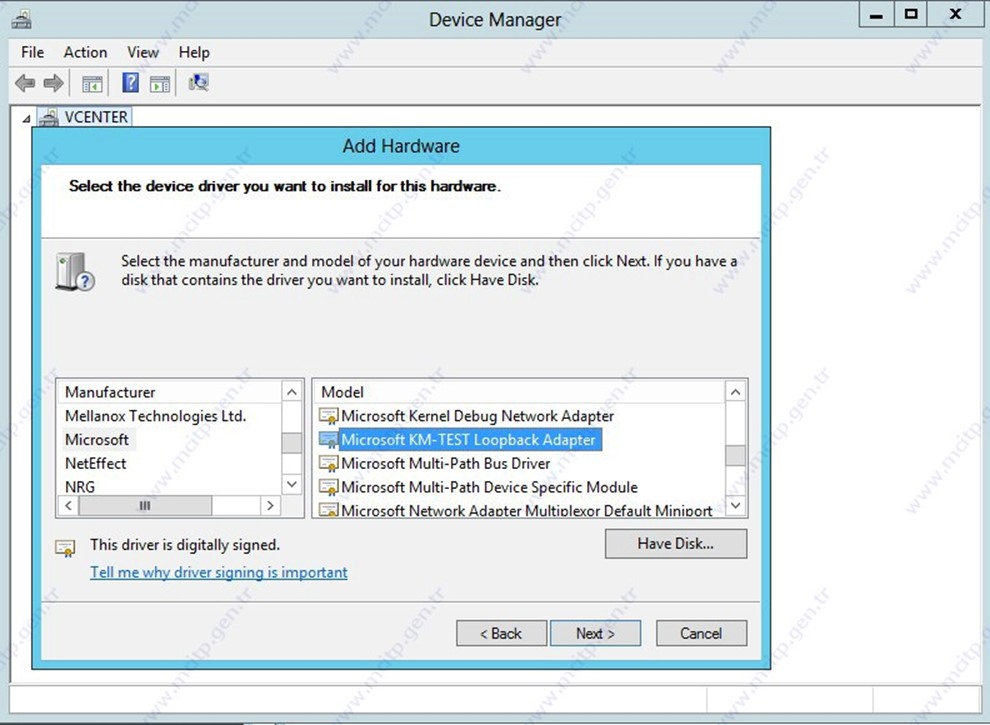The image size is (990, 725).
Task: Click the Forward arrow in Device Manager toolbar
Action: click(x=53, y=83)
